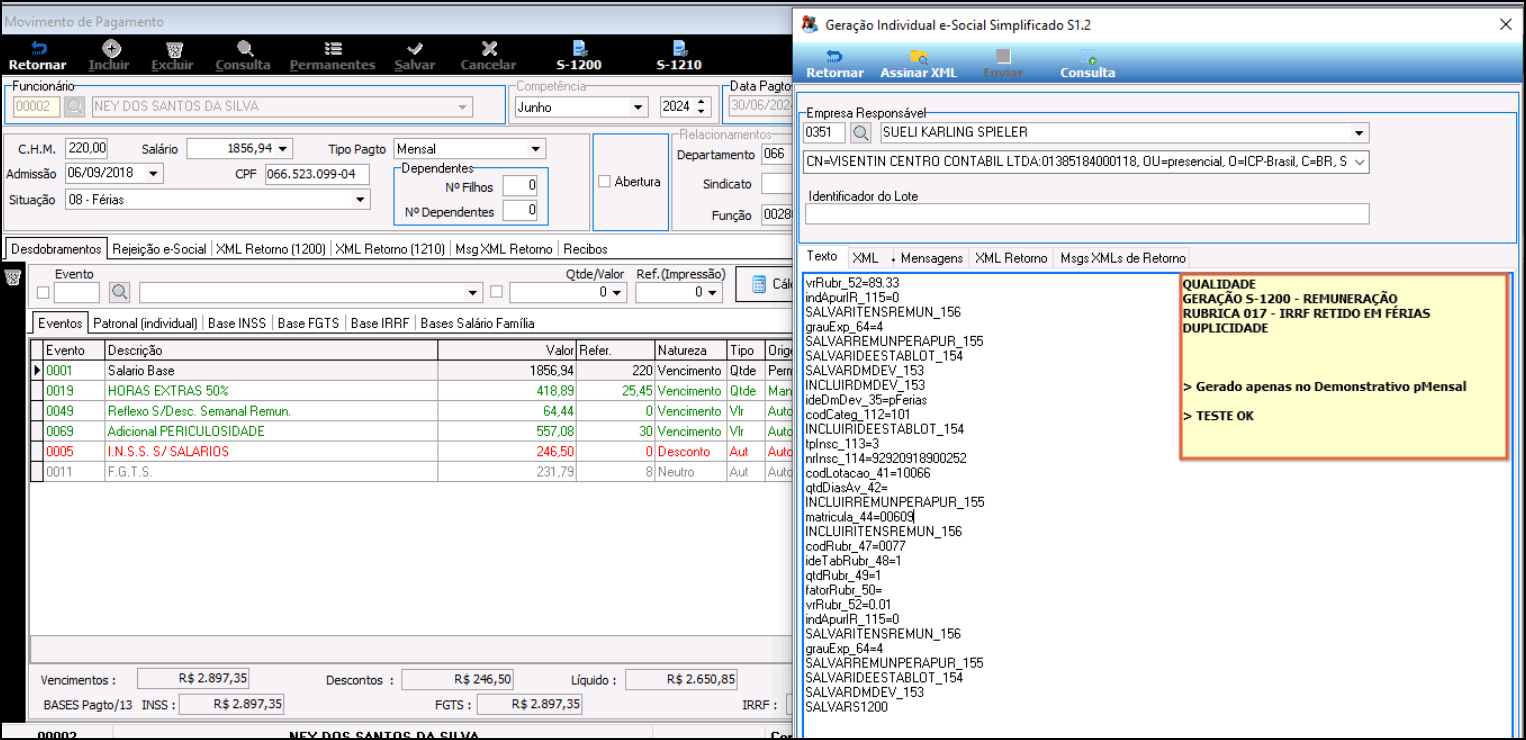Open the XML Retorno tab in e-Social window
Screen dimensions: 1526x740
1011,258
